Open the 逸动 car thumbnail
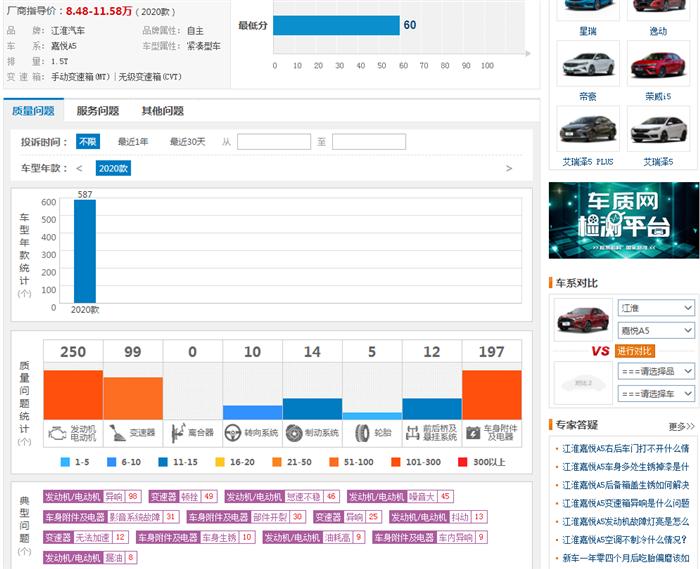 [658, 9]
